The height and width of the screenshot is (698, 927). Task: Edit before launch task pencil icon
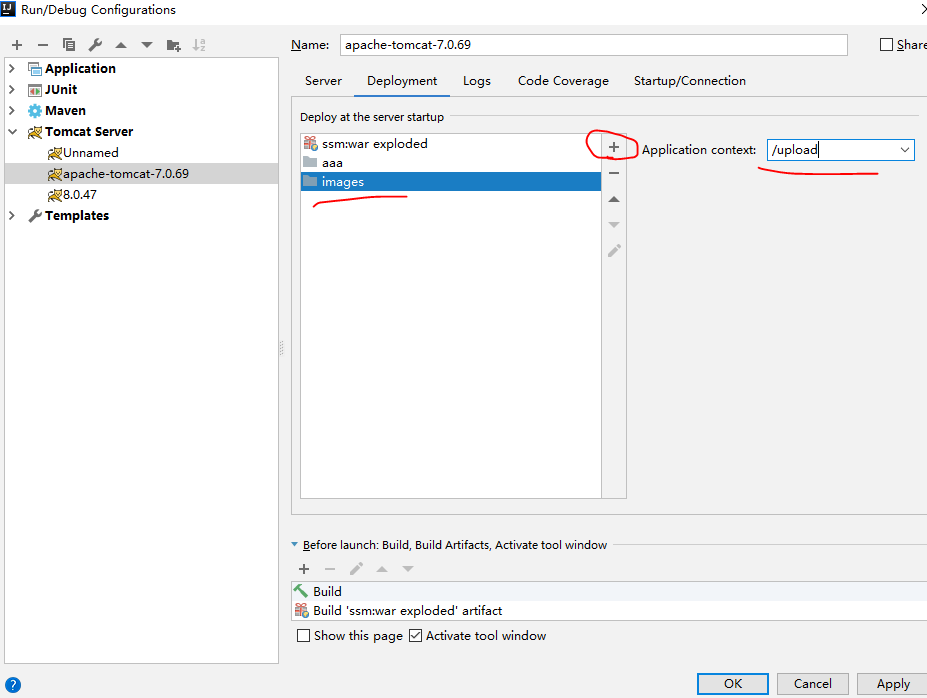[356, 569]
